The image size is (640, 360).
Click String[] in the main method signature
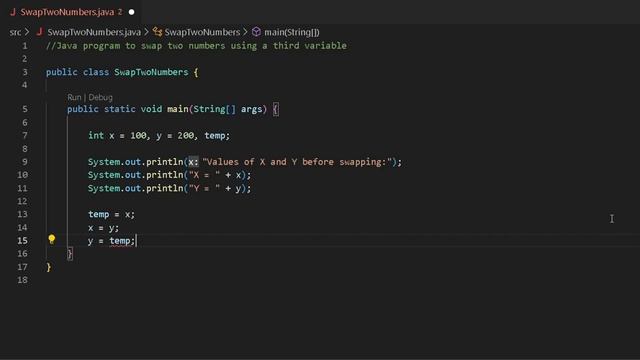[x=214, y=109]
